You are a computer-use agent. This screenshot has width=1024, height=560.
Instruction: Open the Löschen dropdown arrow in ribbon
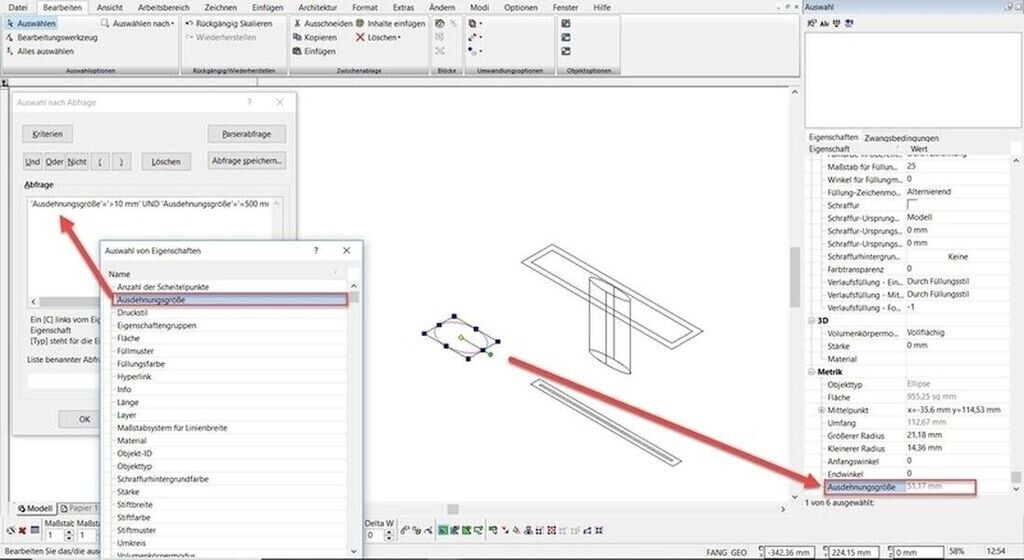[x=399, y=37]
